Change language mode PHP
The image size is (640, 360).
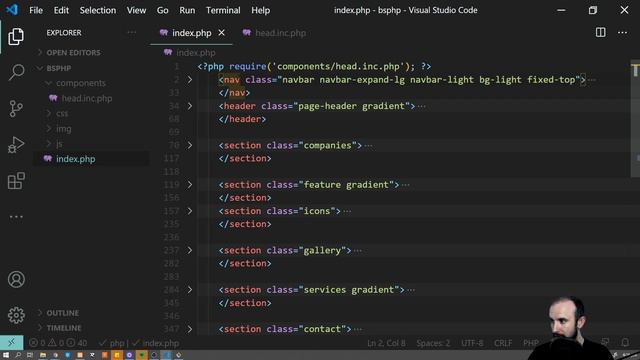click(531, 343)
